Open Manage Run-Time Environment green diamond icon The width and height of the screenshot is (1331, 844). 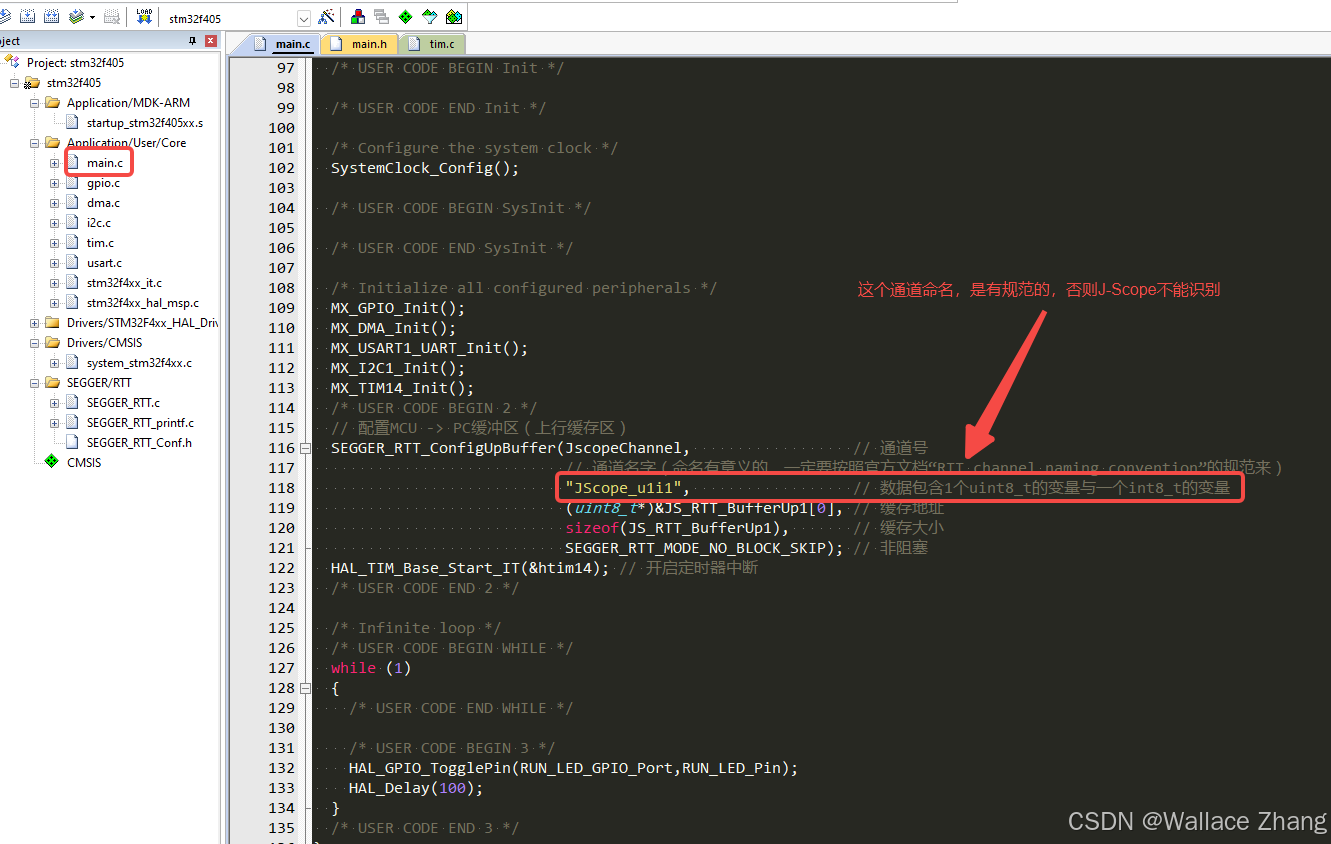[405, 17]
